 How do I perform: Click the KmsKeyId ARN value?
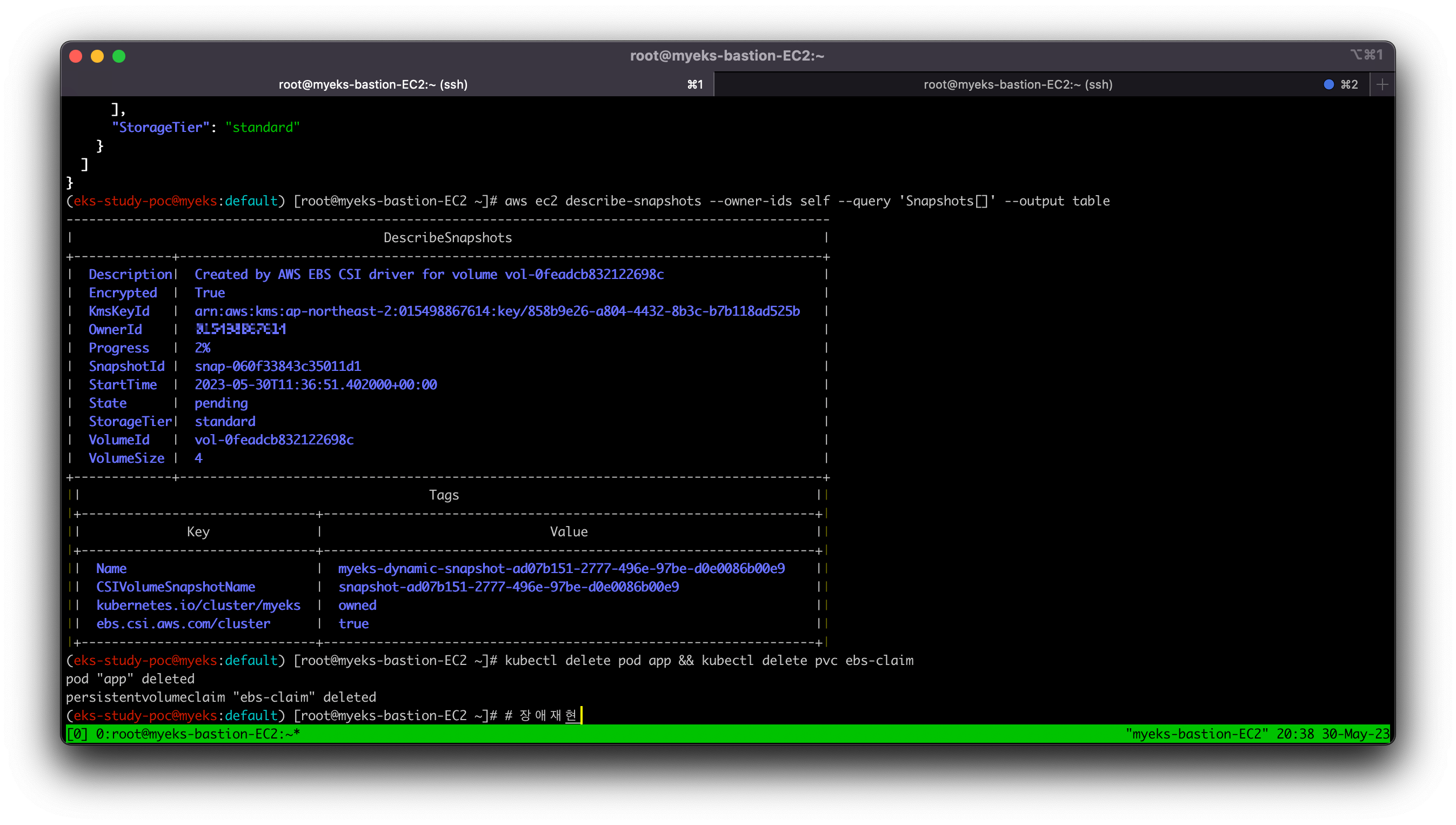tap(497, 311)
